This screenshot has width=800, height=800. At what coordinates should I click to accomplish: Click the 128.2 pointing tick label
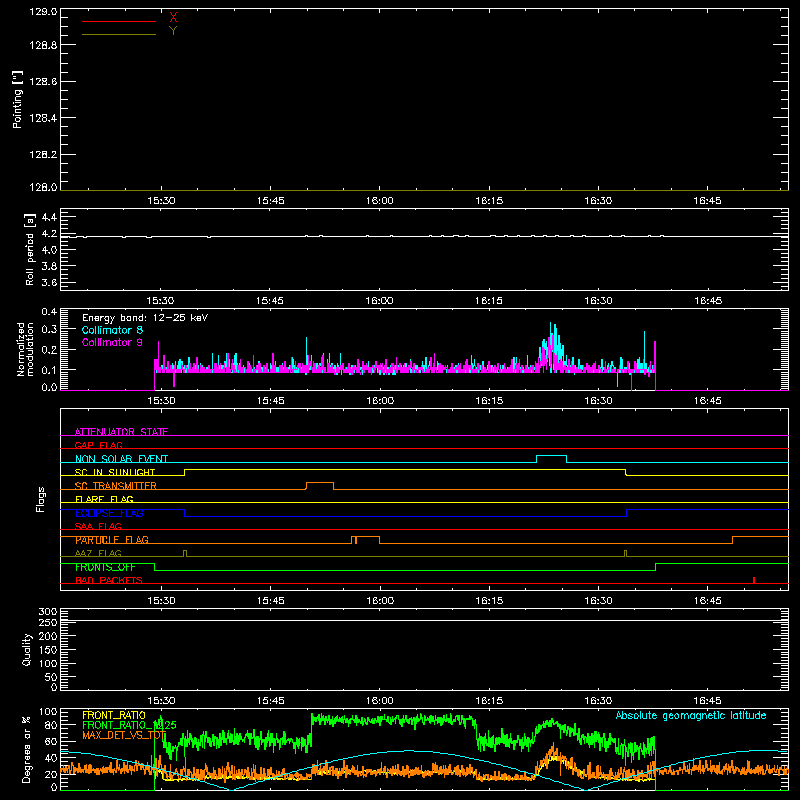43,155
